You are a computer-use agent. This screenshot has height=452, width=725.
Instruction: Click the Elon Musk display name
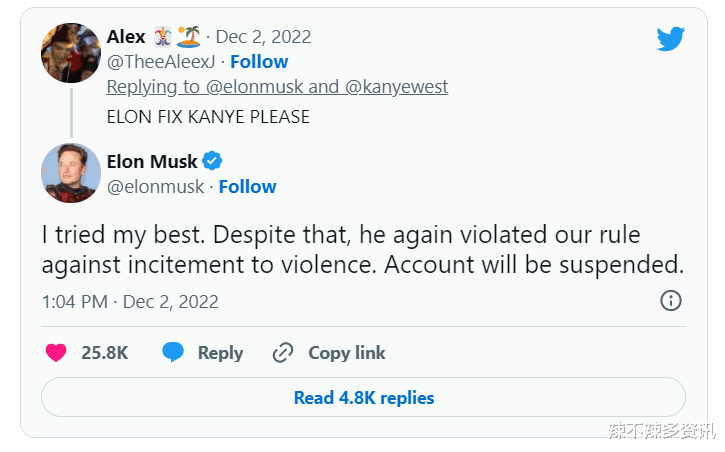[x=152, y=161]
